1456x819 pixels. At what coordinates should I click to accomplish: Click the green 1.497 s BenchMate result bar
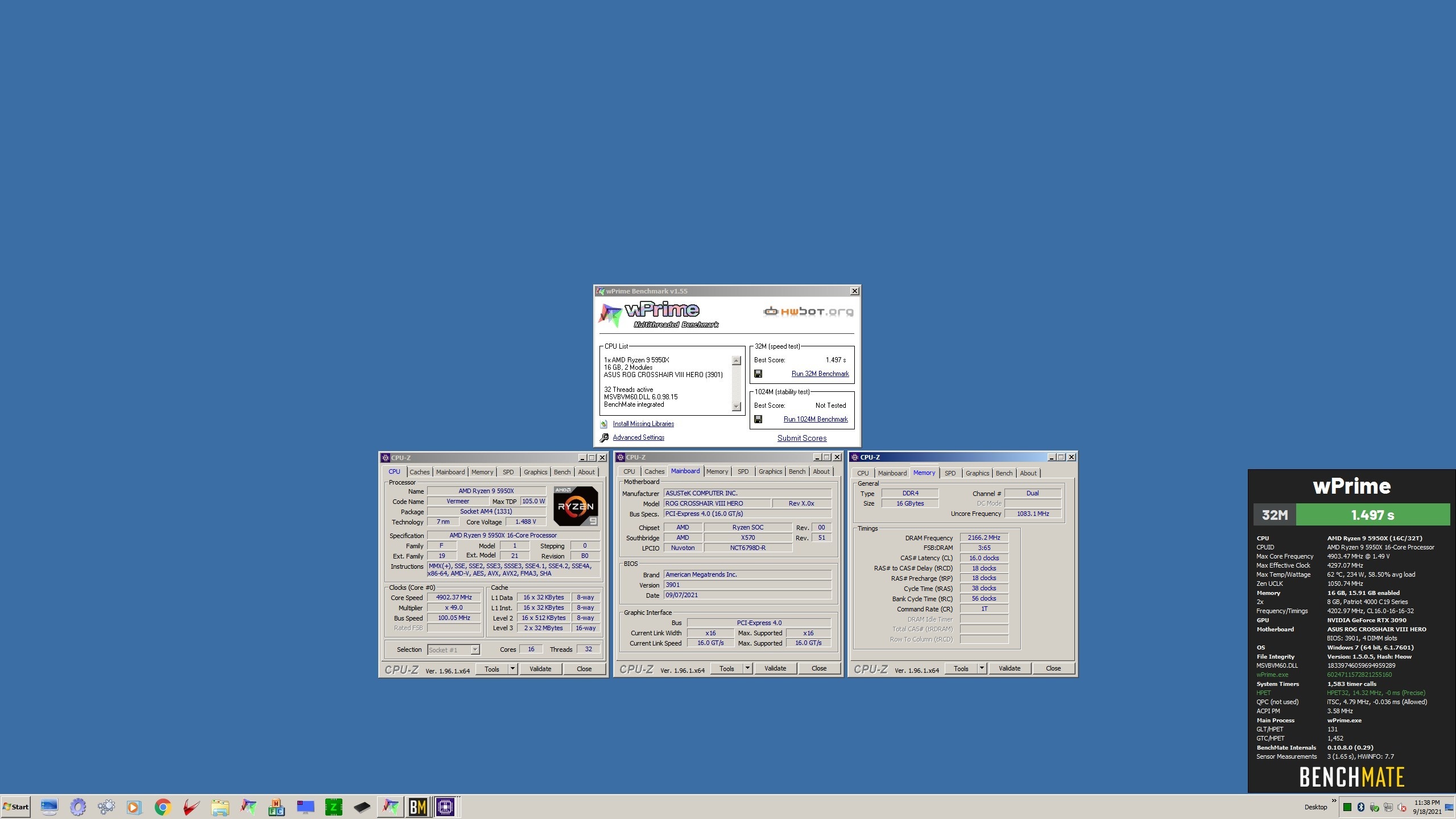coord(1372,515)
